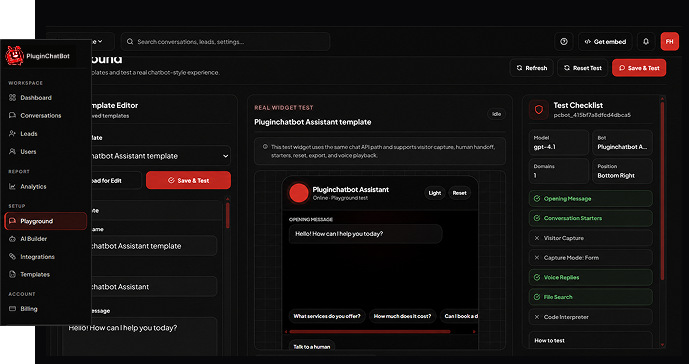This screenshot has height=364, width=689.
Task: Edit the bot name field Pluginchatbot Assistant
Action: pyautogui.click(x=154, y=287)
